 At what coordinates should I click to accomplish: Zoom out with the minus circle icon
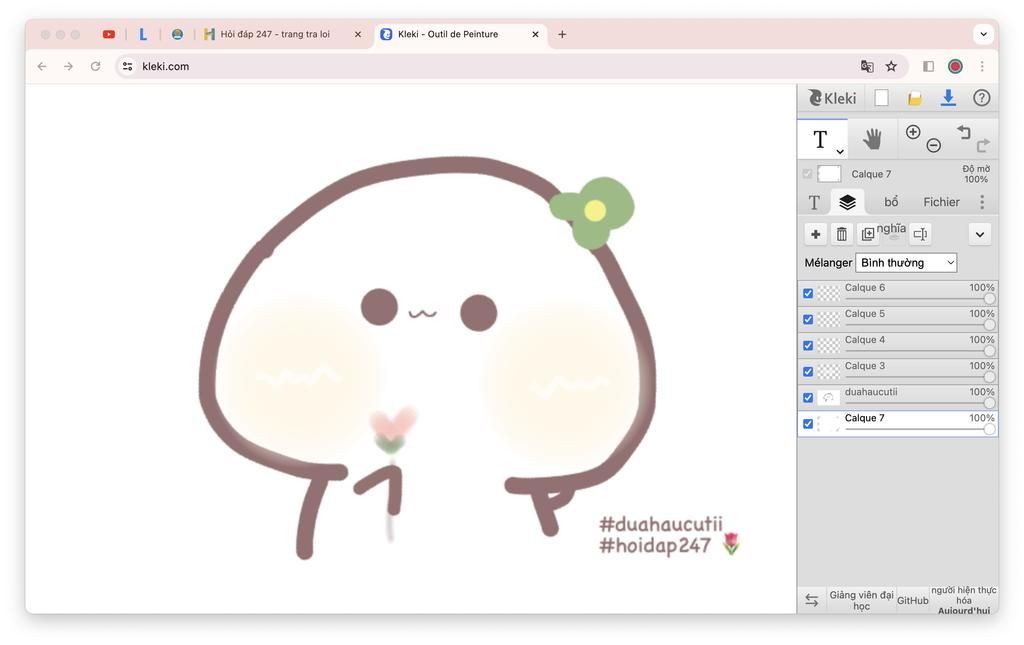[x=934, y=146]
